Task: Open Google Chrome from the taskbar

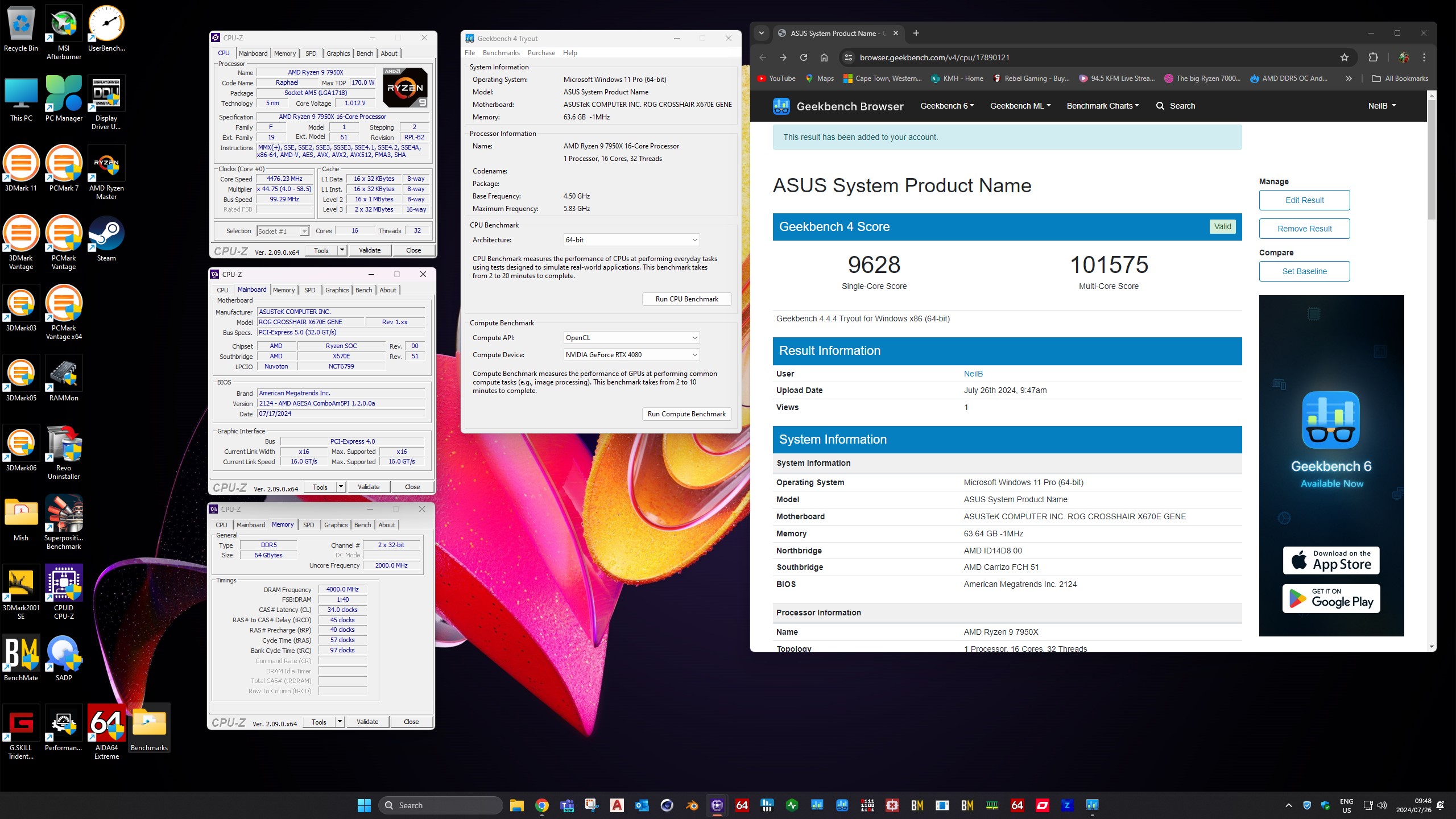Action: (541, 805)
